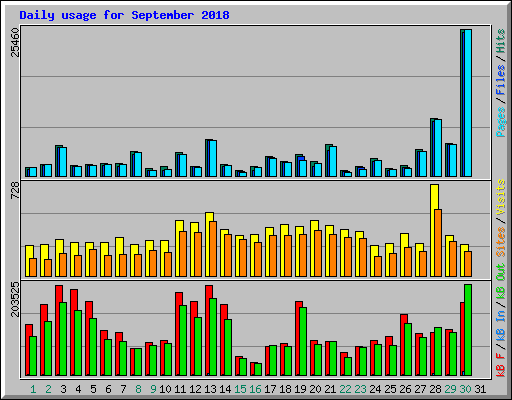The height and width of the screenshot is (400, 512).
Task: Click day label 26 on the x-axis
Action: [405, 389]
